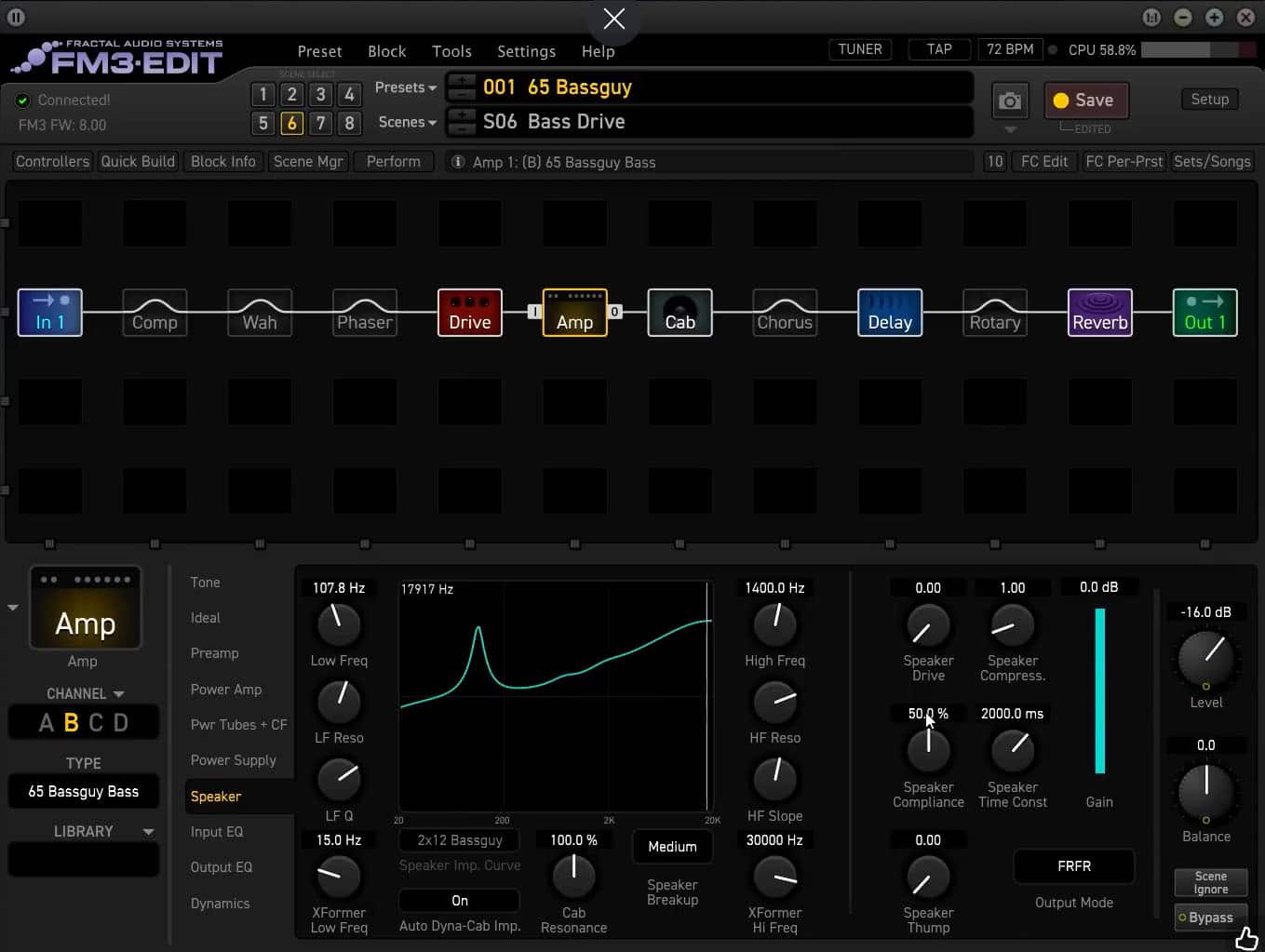Image resolution: width=1265 pixels, height=952 pixels.
Task: Select the Chorus block in the grid
Action: coord(785,312)
